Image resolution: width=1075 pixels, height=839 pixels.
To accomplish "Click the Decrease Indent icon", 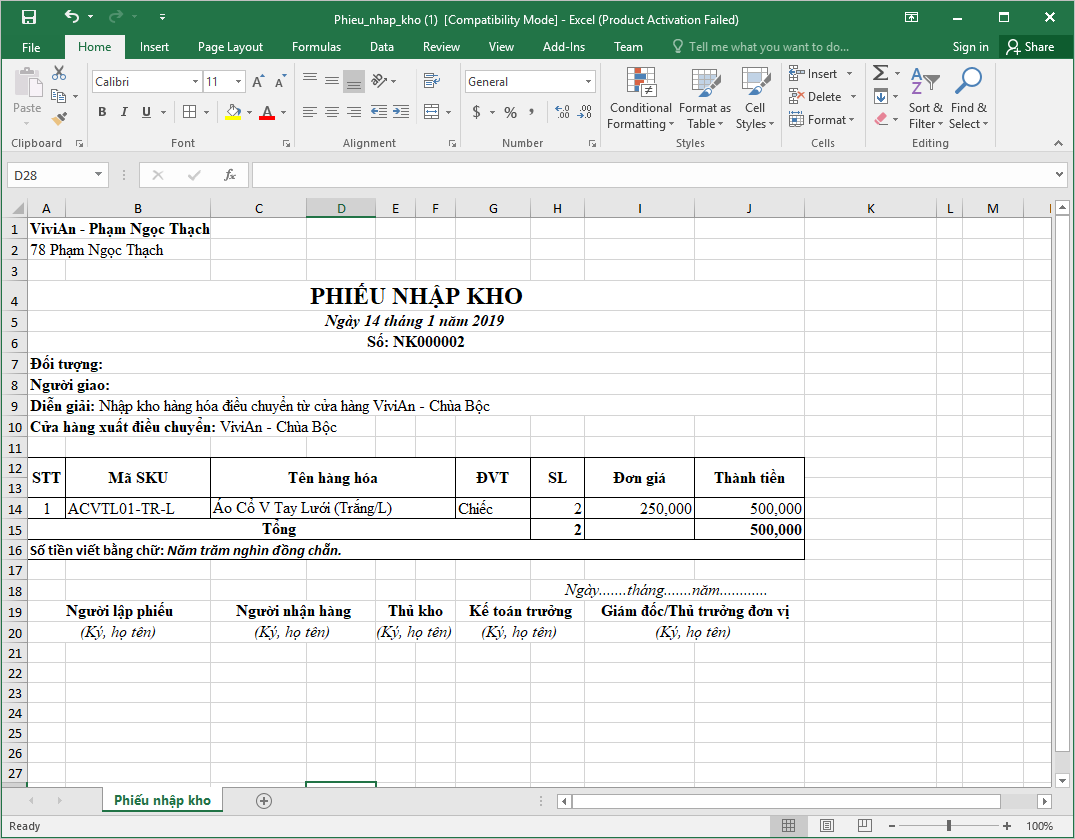I will point(378,112).
